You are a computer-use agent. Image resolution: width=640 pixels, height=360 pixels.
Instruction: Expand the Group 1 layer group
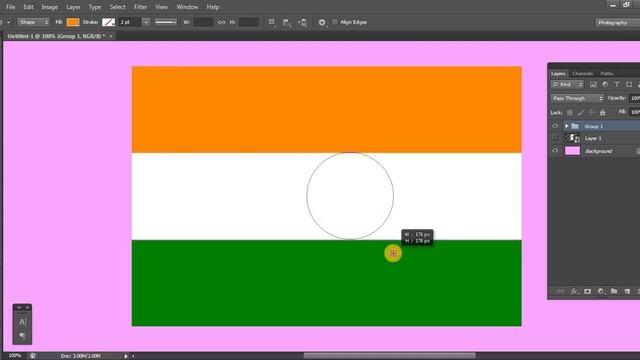567,126
